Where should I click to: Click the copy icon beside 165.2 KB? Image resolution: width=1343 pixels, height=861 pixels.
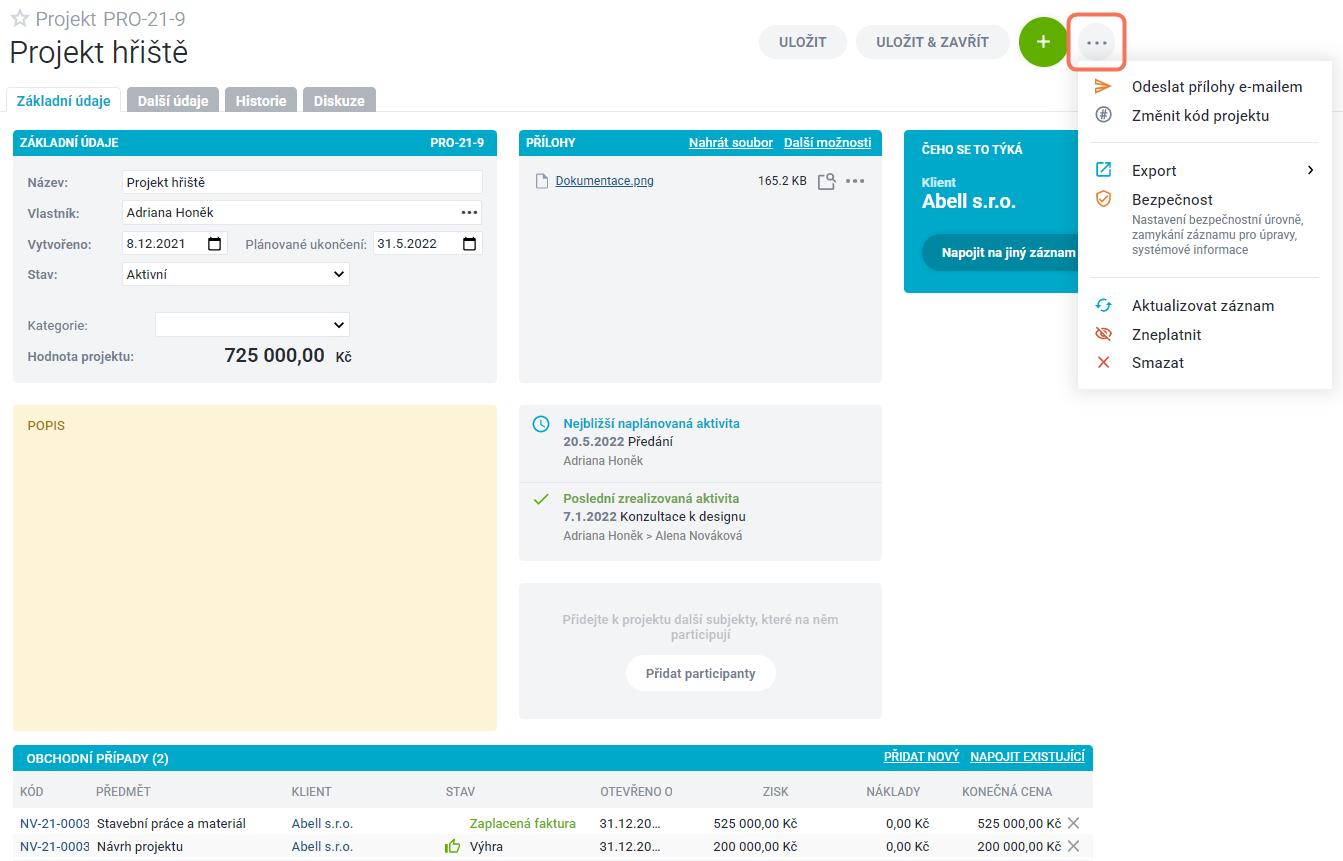pyautogui.click(x=826, y=181)
